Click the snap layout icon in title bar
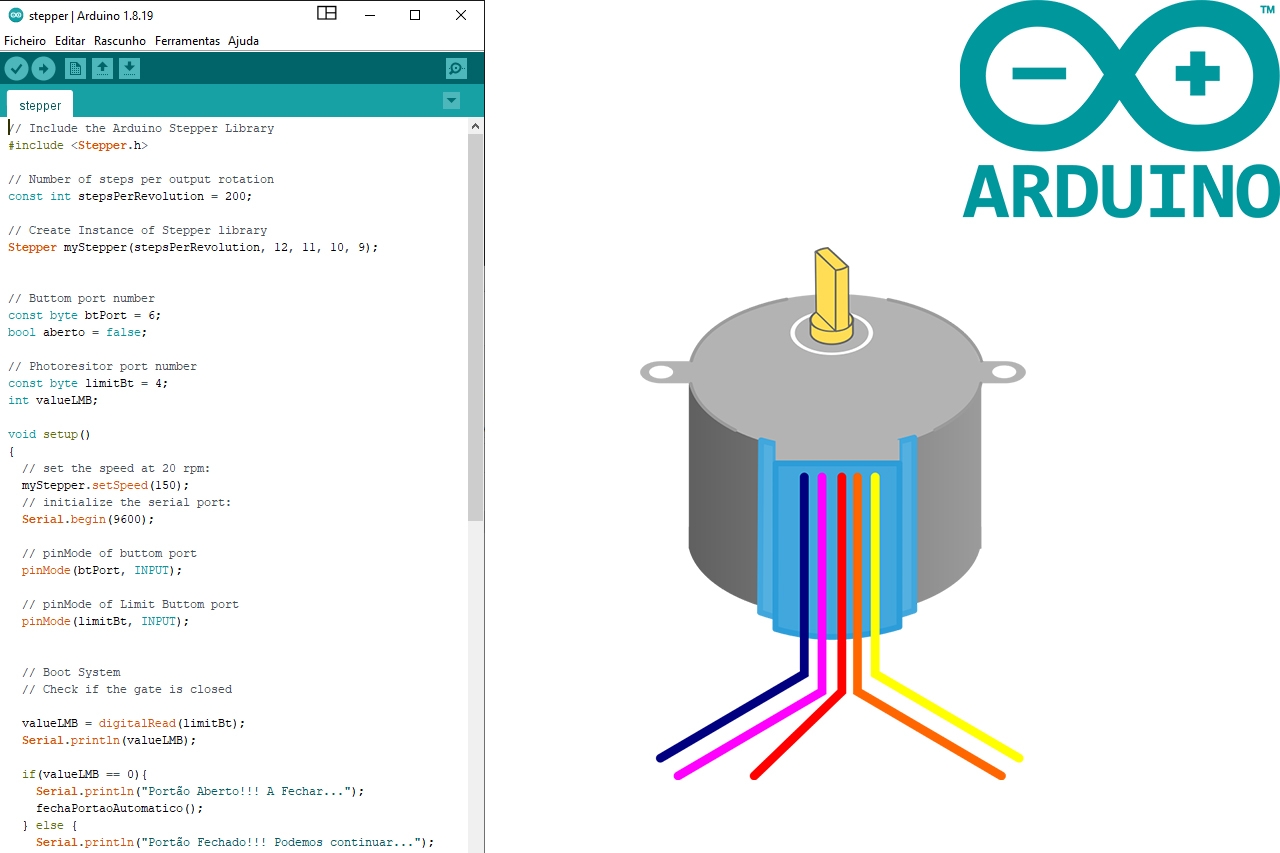Viewport: 1280px width, 853px height. [x=327, y=13]
